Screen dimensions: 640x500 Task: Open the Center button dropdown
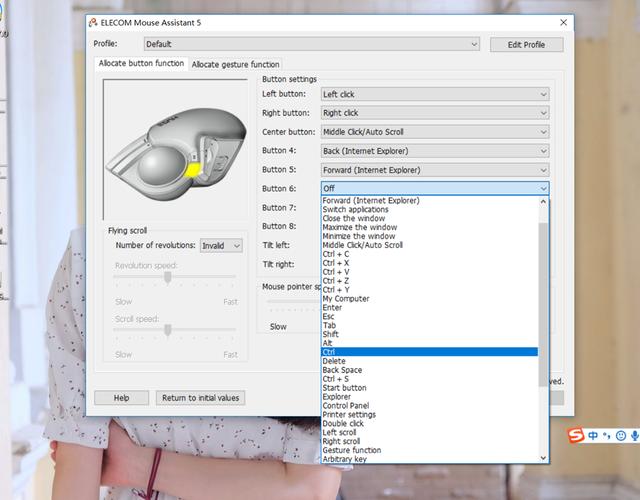pos(435,132)
